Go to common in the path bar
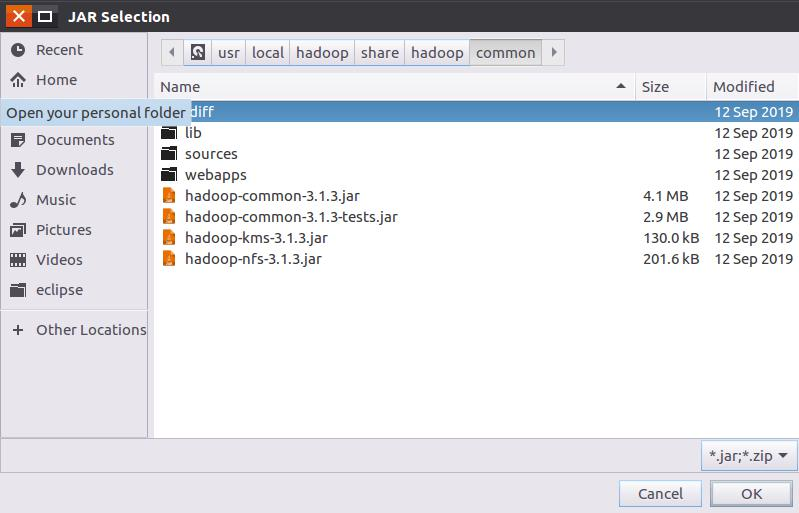799x513 pixels. 505,52
